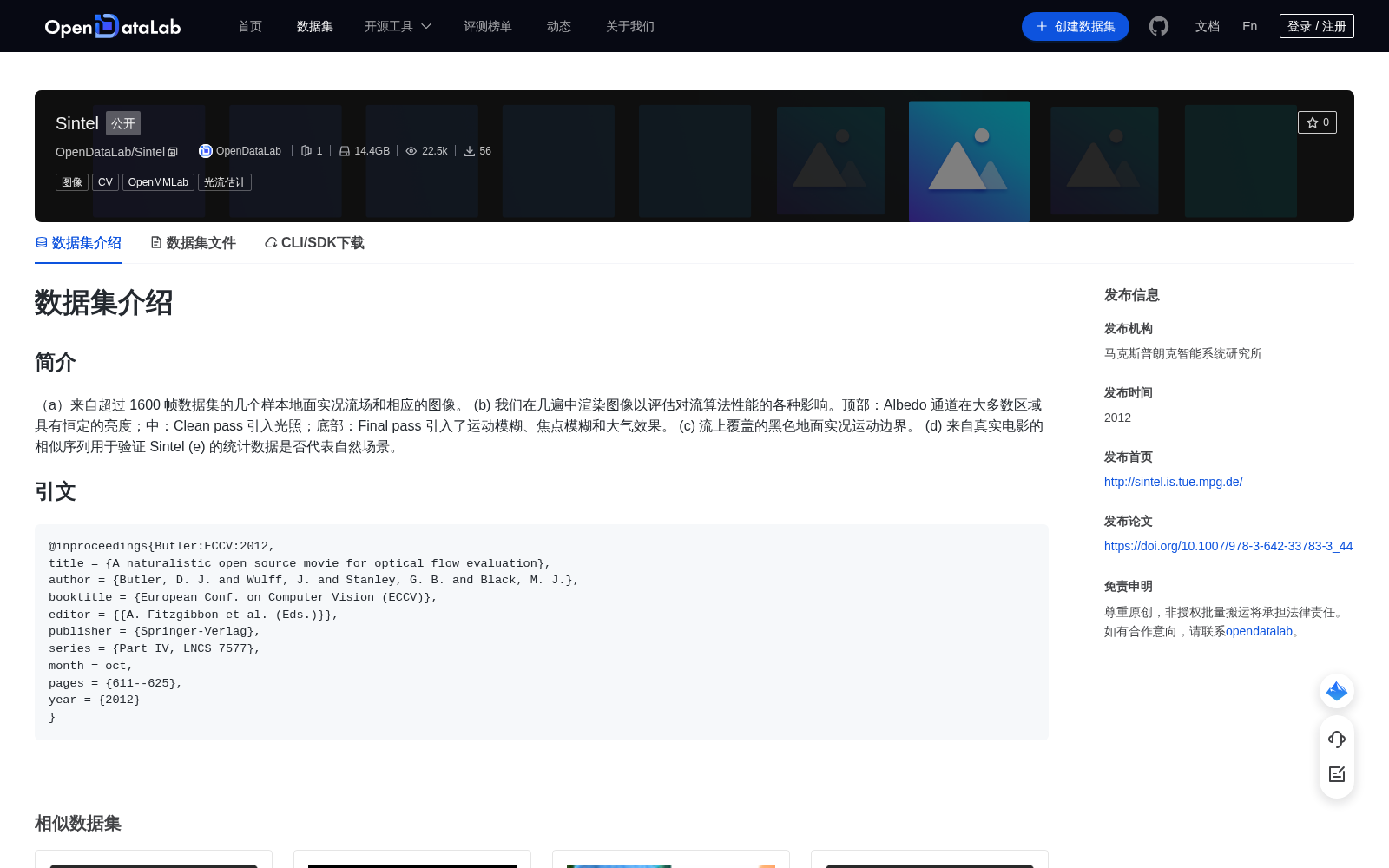Click the @inproceedings{Butler:ECCV:2012, line
1389x868 pixels.
(x=161, y=546)
